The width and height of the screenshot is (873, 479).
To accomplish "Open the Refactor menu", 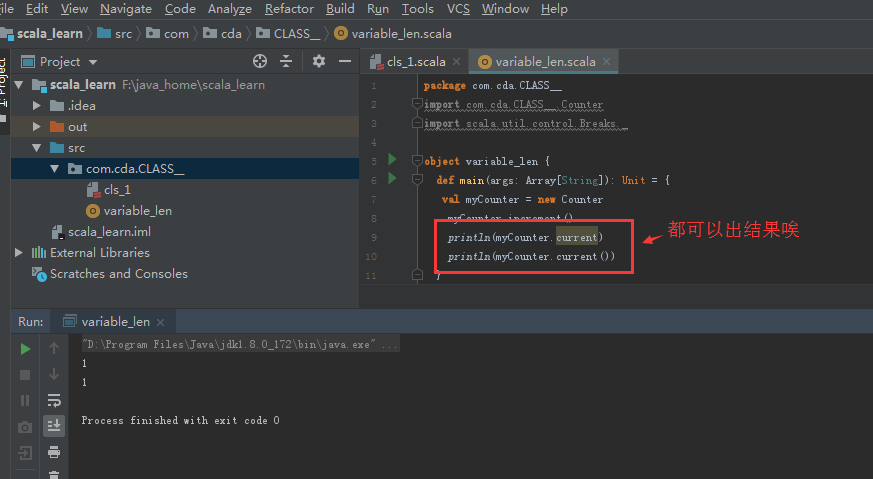I will tap(289, 9).
